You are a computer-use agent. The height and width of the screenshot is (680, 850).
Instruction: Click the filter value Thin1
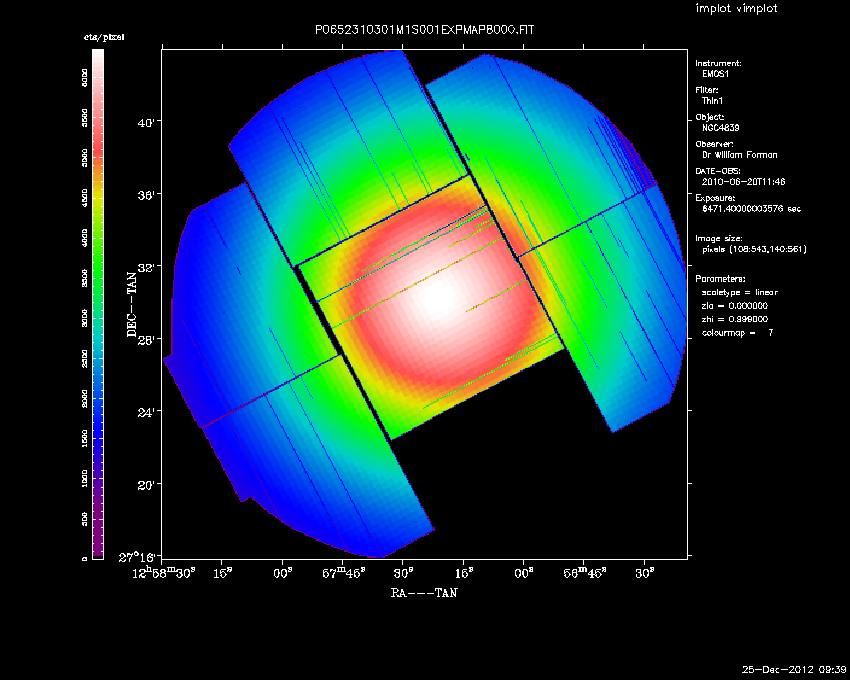[712, 101]
